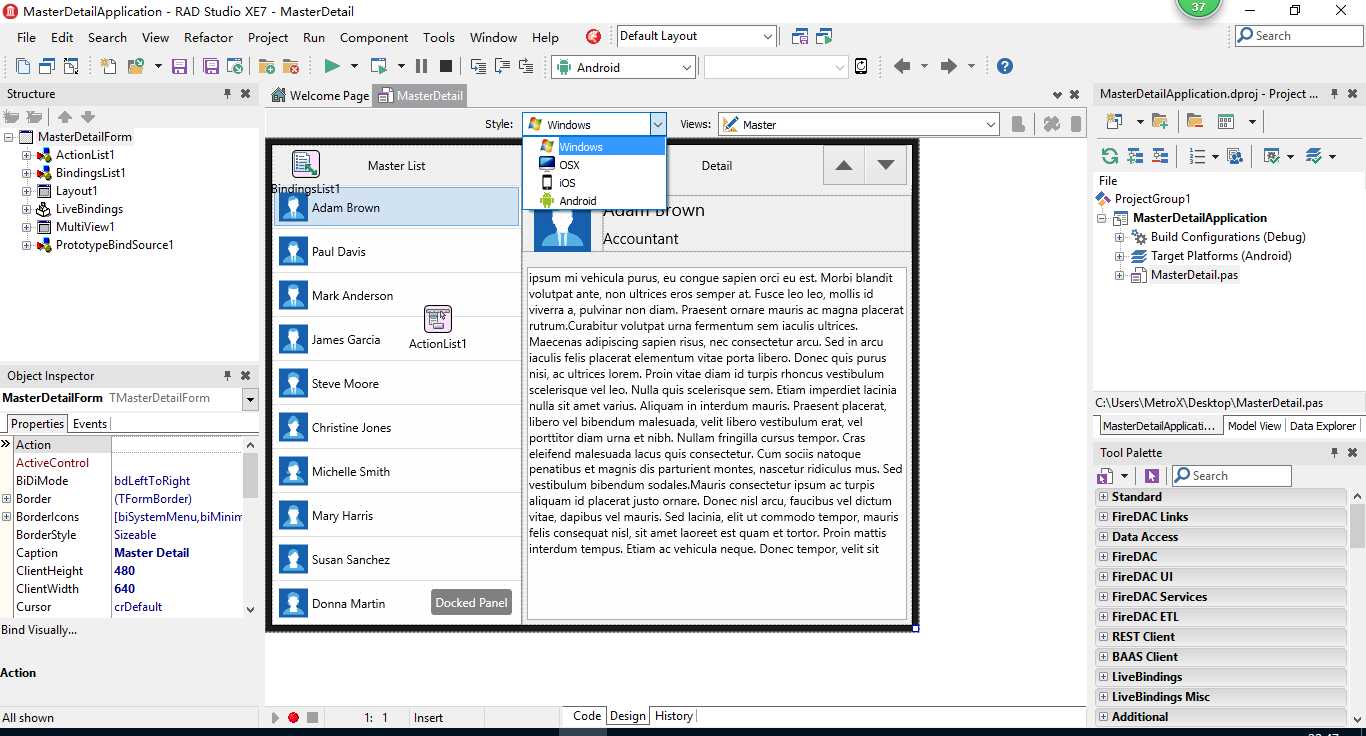The width and height of the screenshot is (1366, 736).
Task: Open the Style combo box arrow
Action: 658,124
